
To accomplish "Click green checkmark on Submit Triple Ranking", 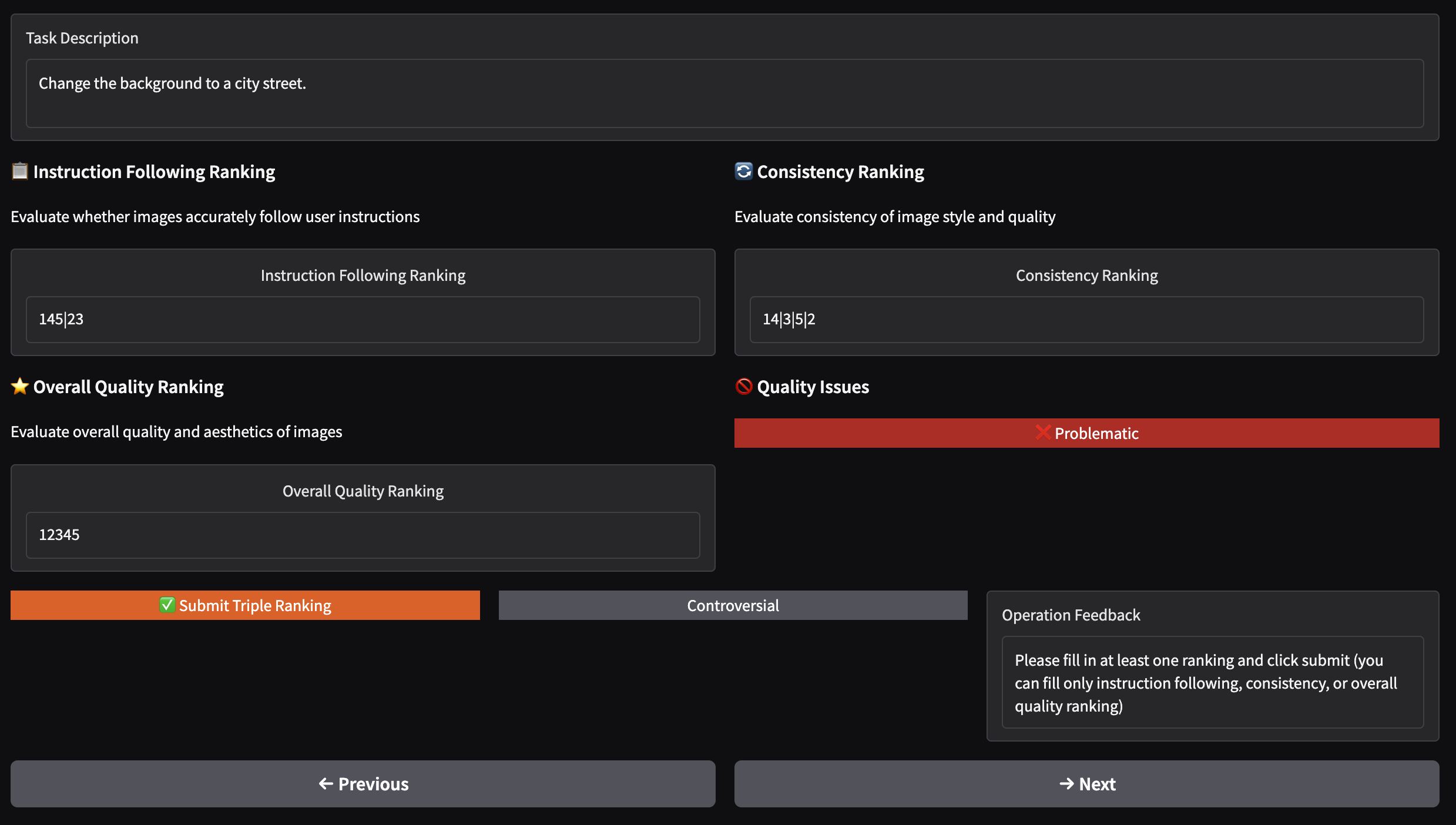I will pyautogui.click(x=167, y=605).
